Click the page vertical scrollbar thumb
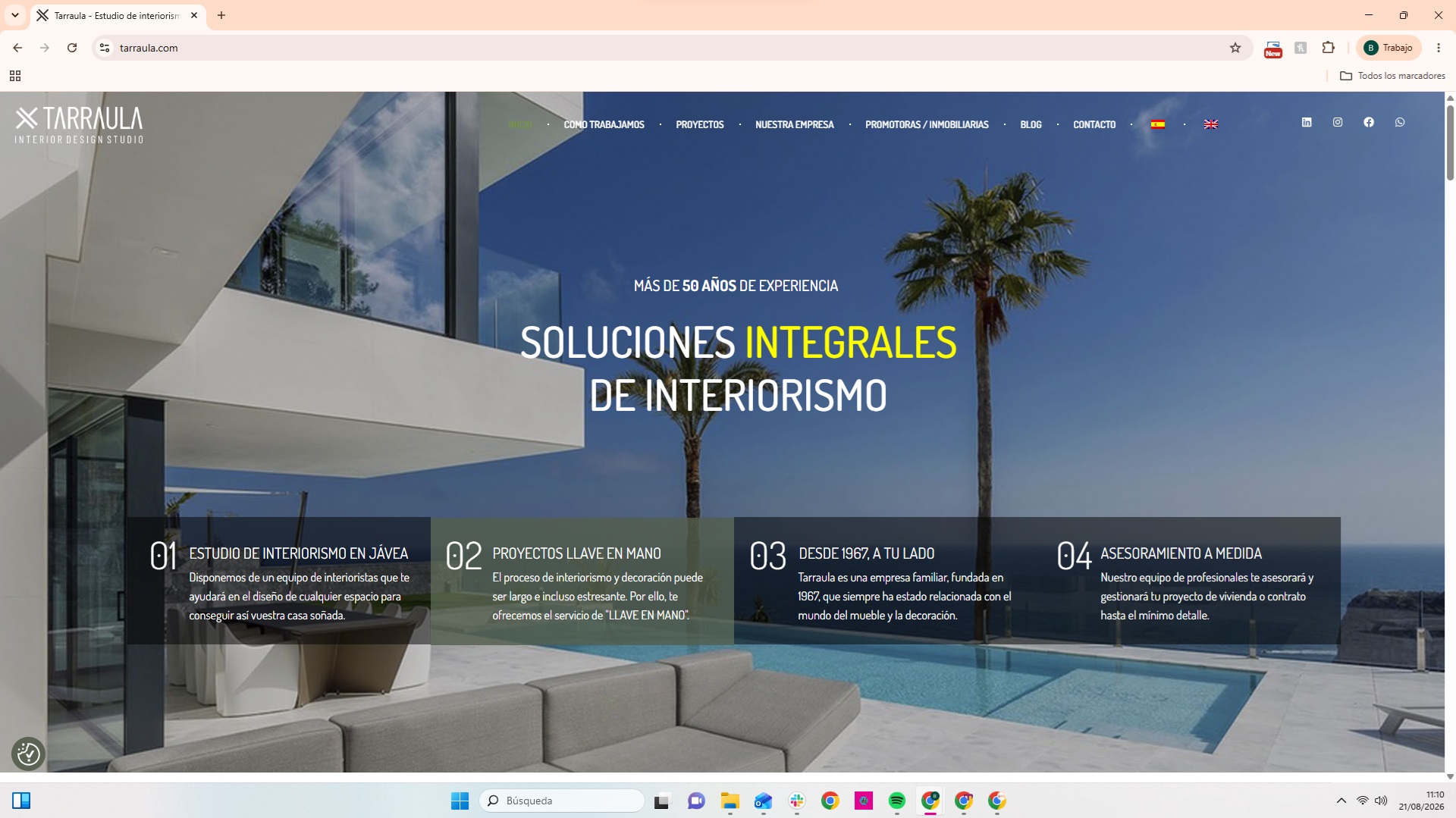This screenshot has width=1456, height=818. (1450, 143)
